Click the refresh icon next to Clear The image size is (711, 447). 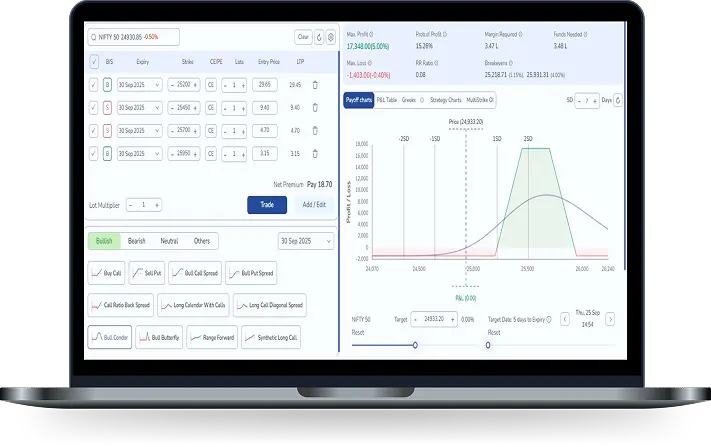(x=319, y=37)
